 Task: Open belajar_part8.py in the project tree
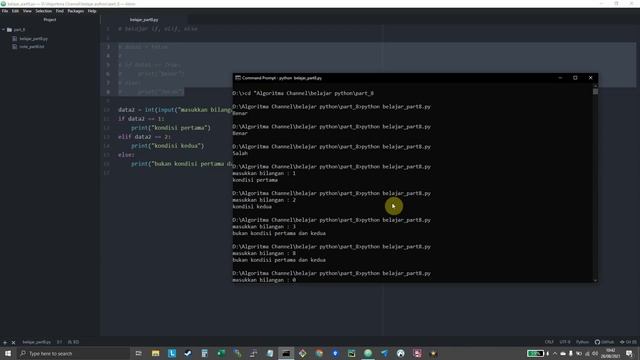[33, 39]
